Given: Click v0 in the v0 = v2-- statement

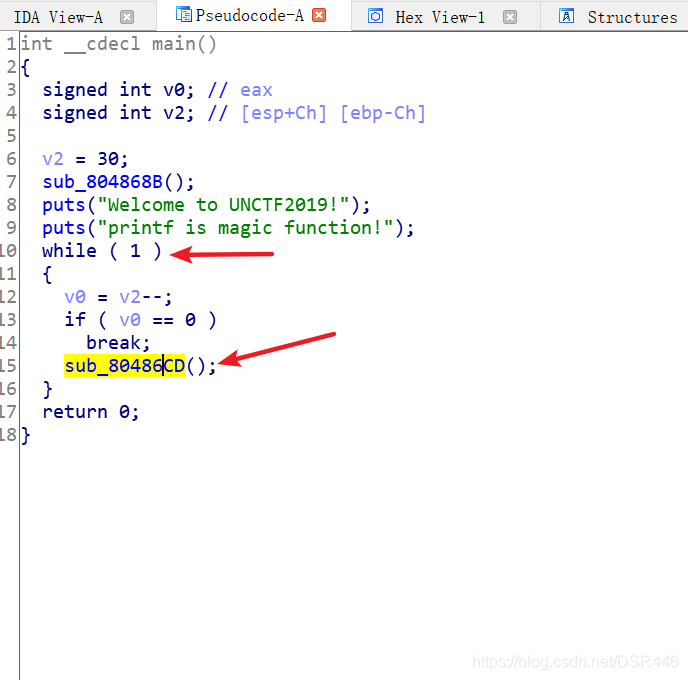Looking at the screenshot, I should click(x=75, y=297).
